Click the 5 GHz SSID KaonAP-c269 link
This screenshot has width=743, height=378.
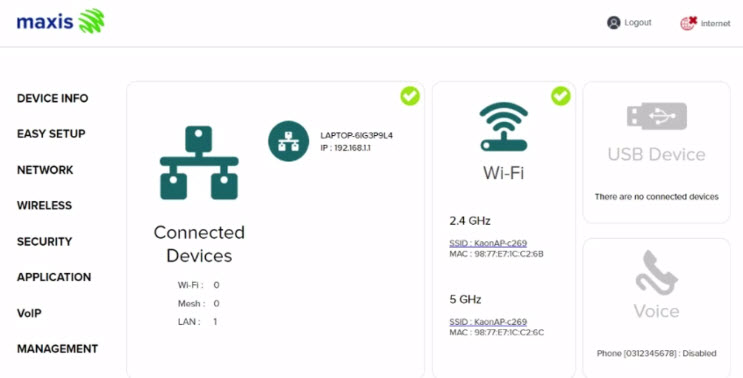(x=488, y=322)
